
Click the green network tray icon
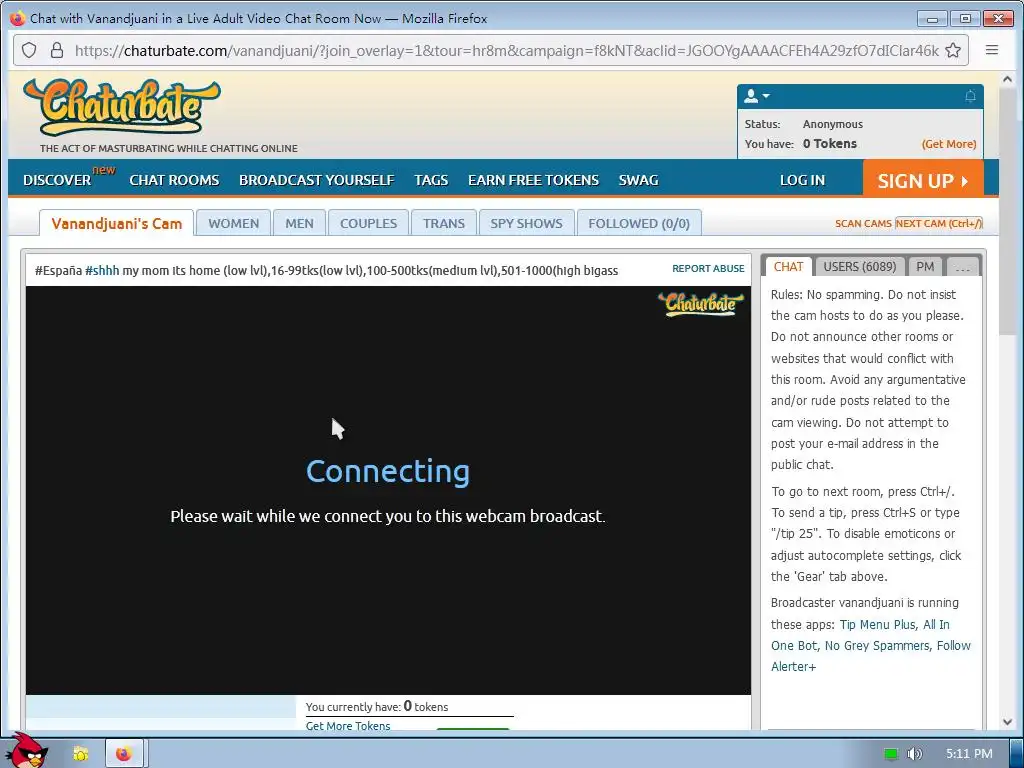[x=890, y=754]
